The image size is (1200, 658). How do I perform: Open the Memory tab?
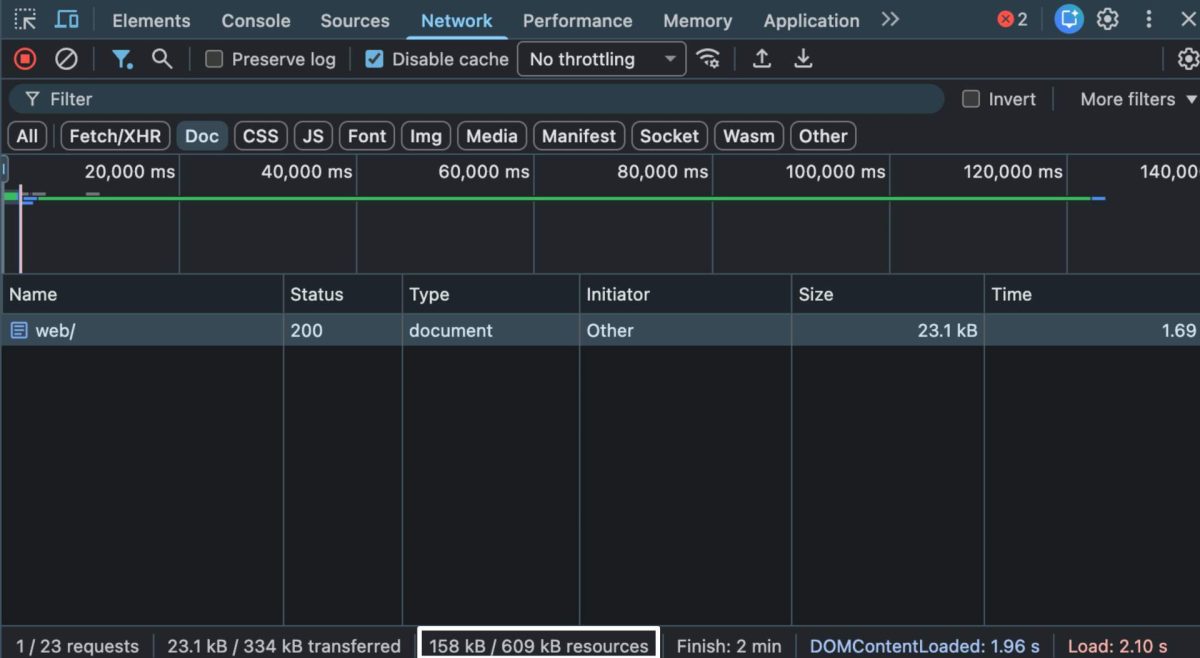click(697, 20)
